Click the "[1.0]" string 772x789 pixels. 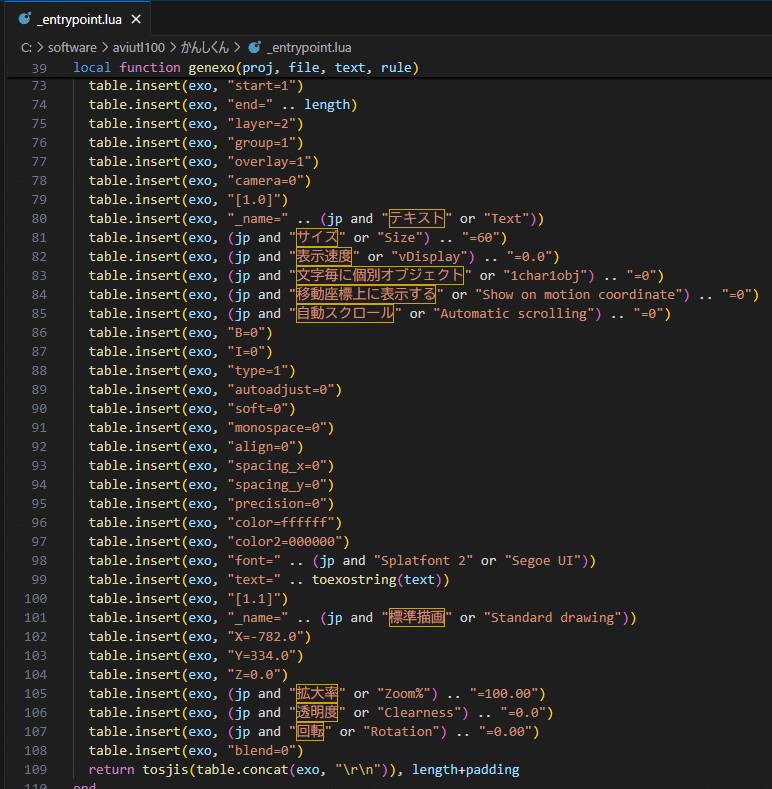254,200
